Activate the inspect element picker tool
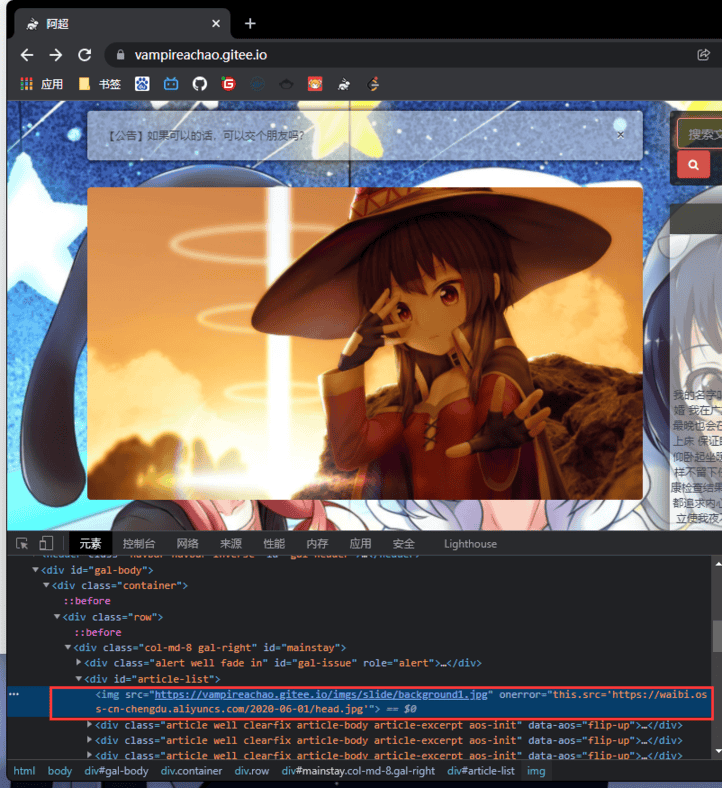Image resolution: width=722 pixels, height=788 pixels. 23,543
